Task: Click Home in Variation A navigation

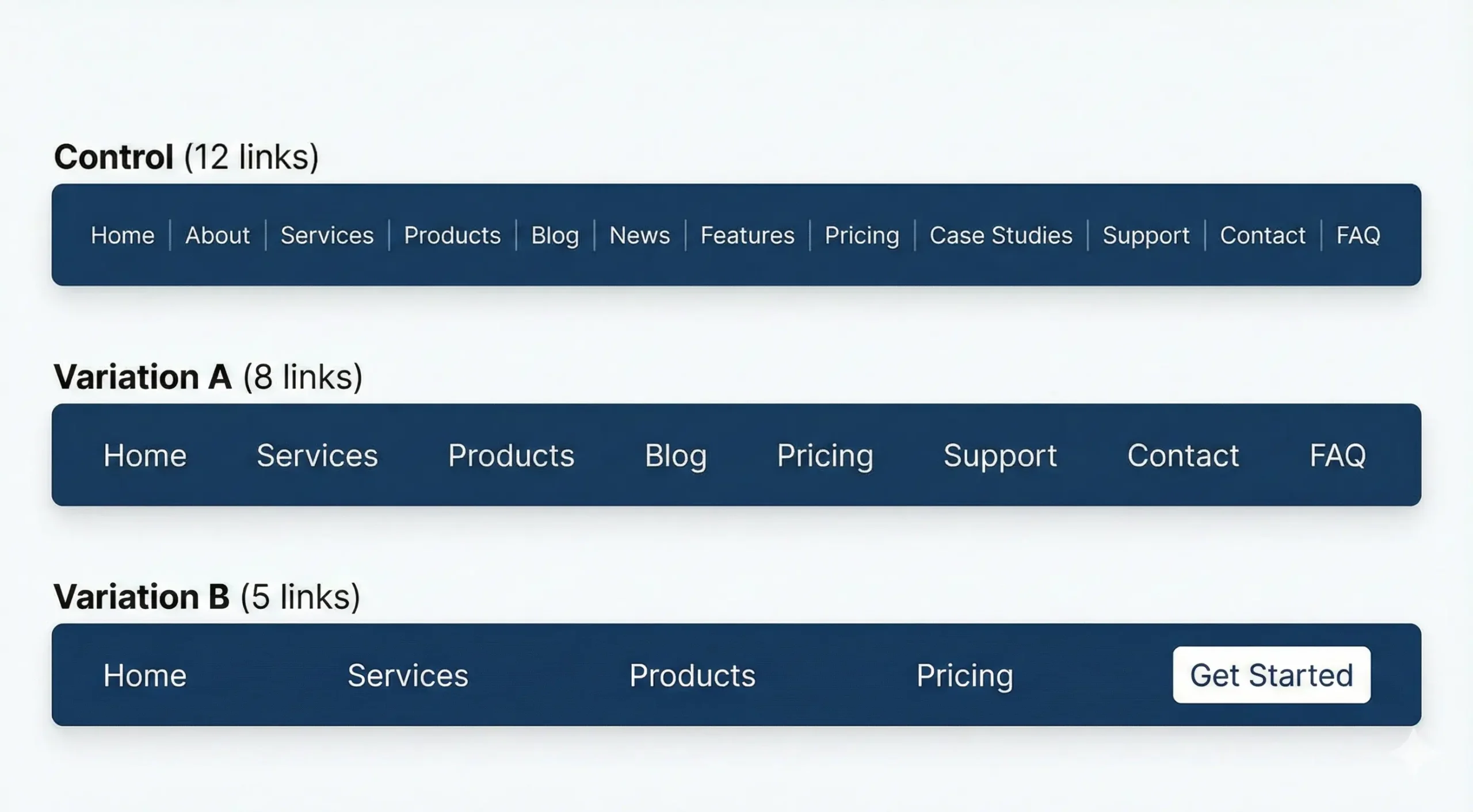Action: pyautogui.click(x=144, y=455)
